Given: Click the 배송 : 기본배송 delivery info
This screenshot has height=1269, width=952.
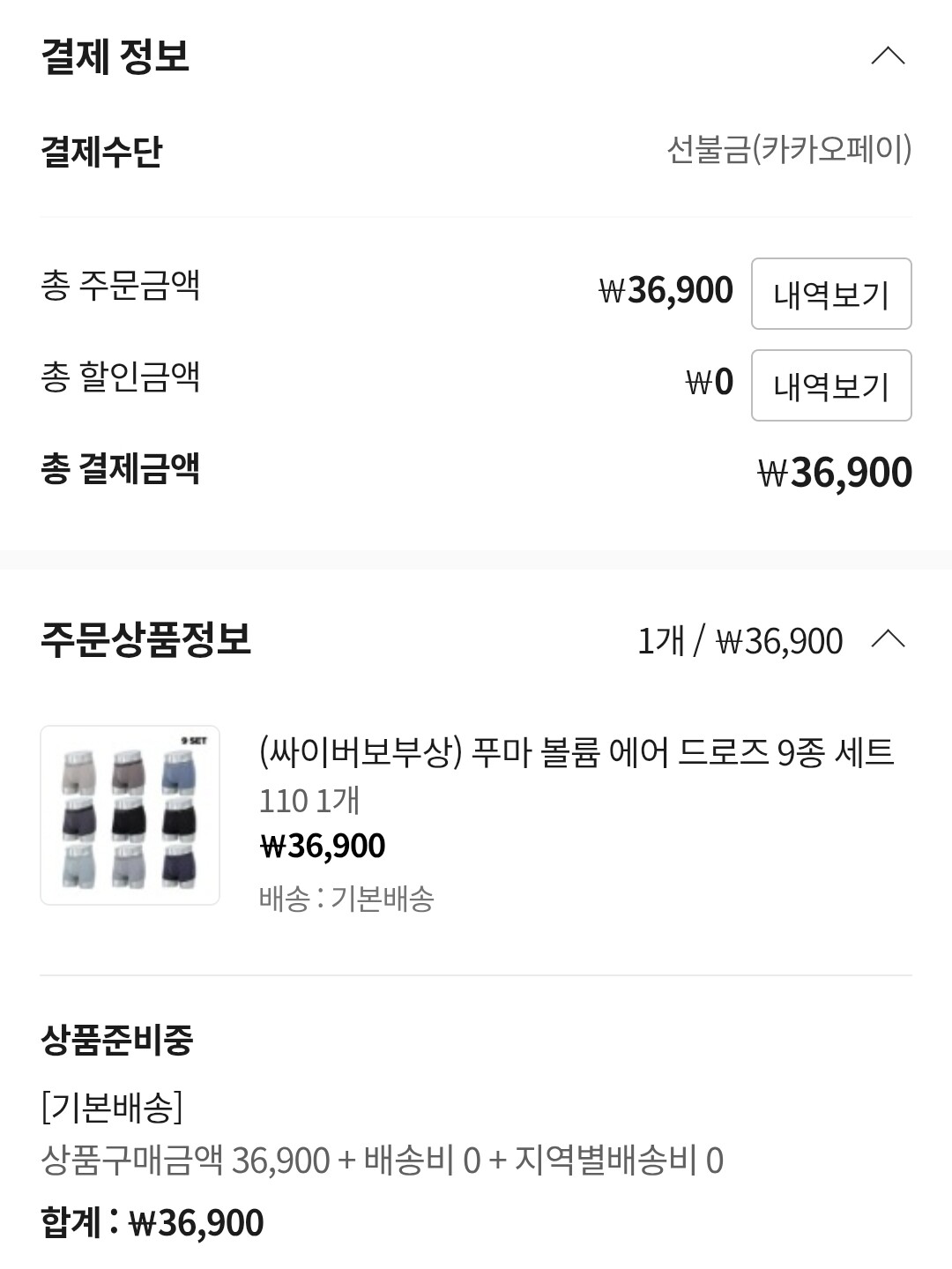Looking at the screenshot, I should pos(346,899).
